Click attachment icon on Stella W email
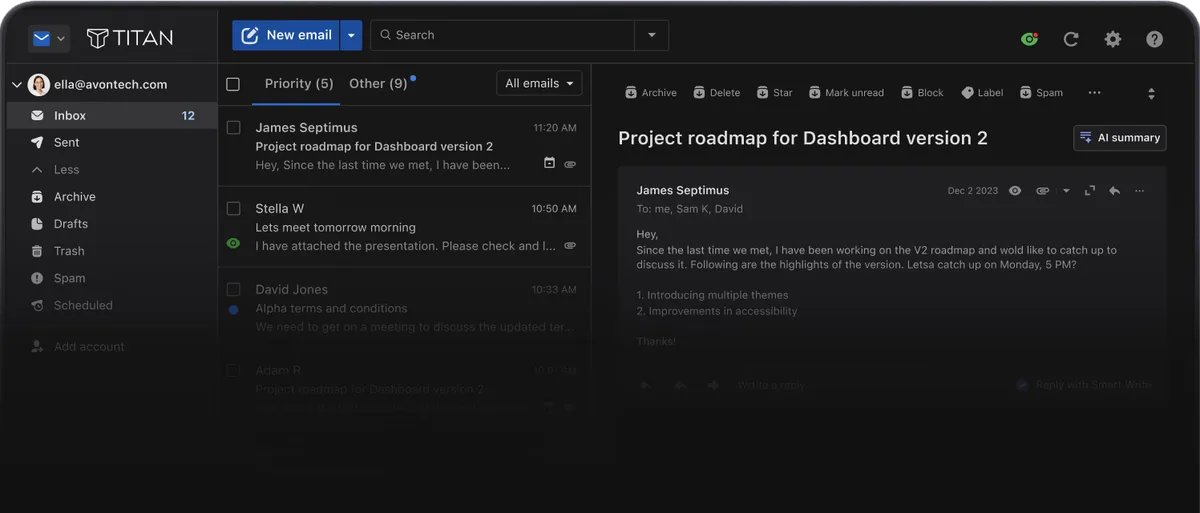 [570, 245]
